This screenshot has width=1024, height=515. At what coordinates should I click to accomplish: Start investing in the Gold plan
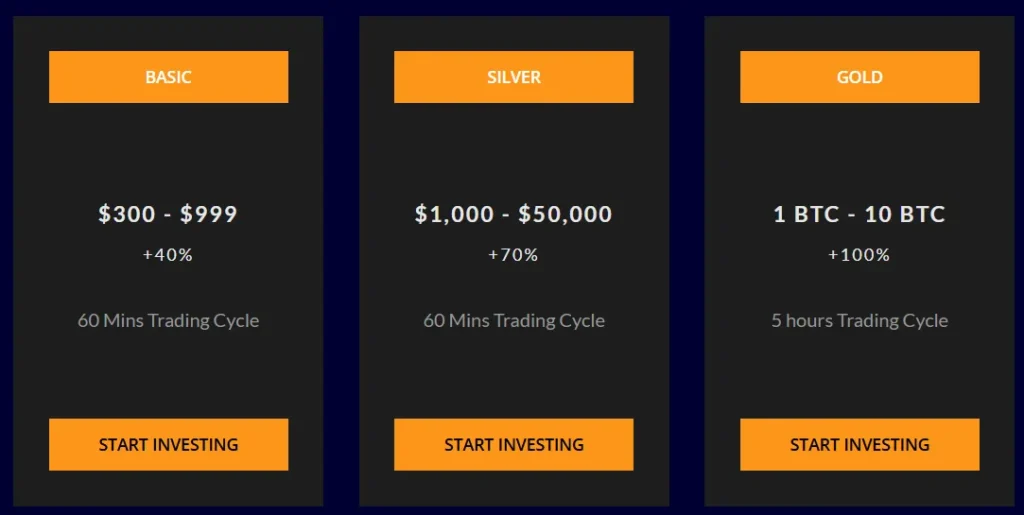tap(859, 444)
